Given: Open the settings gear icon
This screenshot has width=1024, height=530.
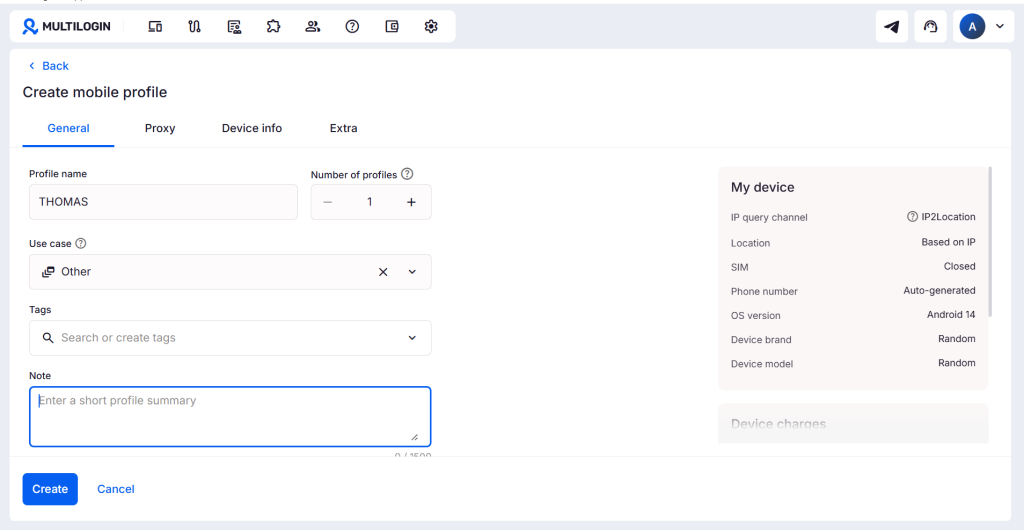Looking at the screenshot, I should coord(430,26).
